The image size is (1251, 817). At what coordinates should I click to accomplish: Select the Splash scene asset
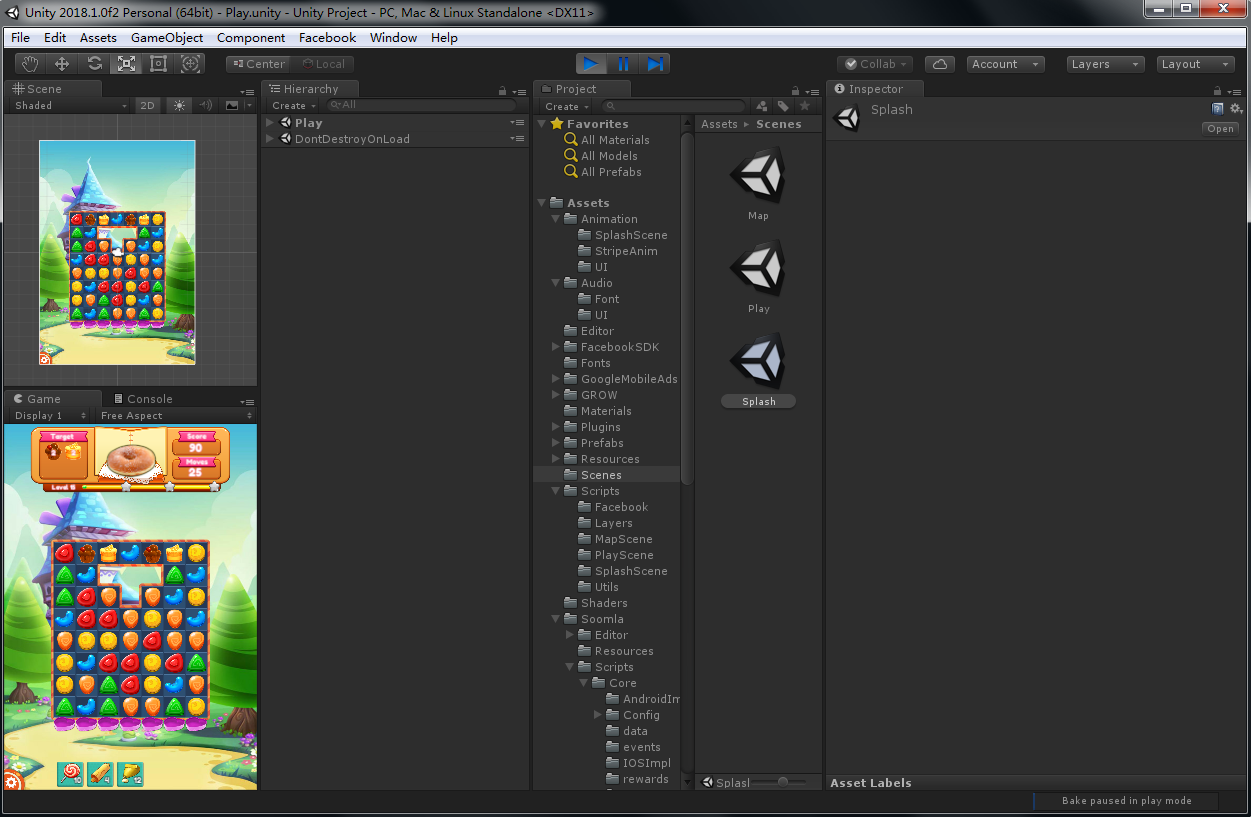coord(758,370)
